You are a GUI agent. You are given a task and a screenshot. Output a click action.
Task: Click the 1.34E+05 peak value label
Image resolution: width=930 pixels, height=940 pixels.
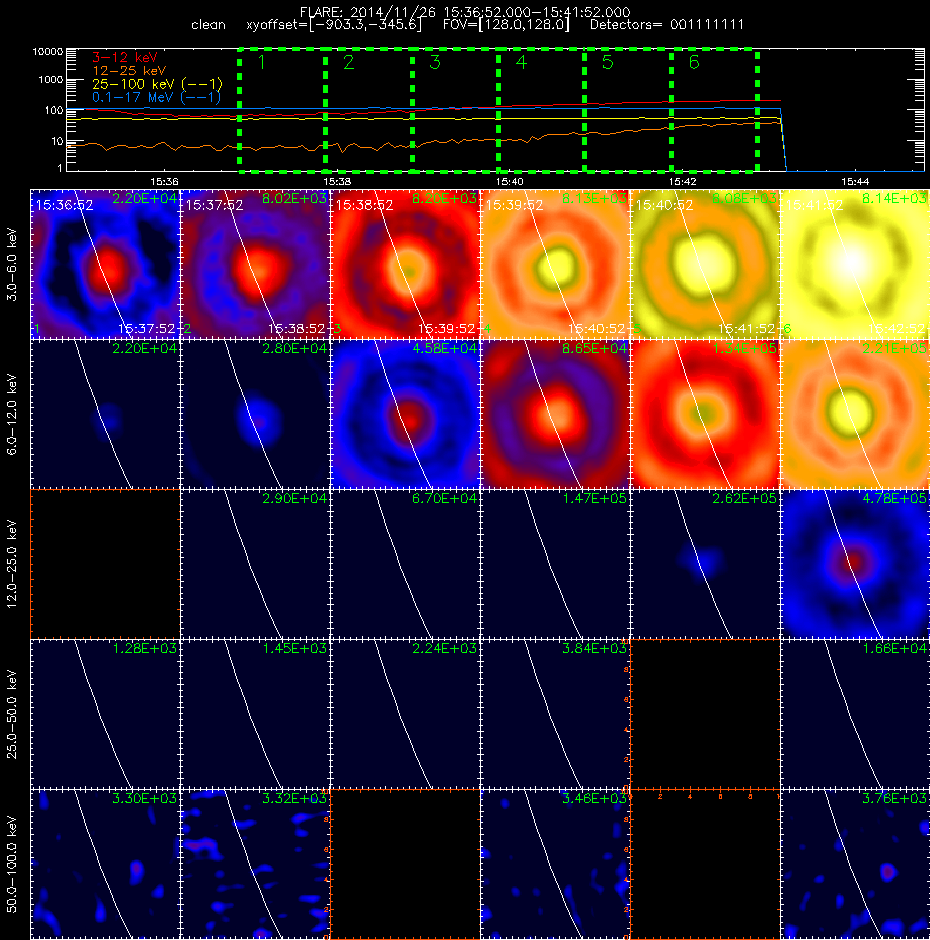(744, 348)
